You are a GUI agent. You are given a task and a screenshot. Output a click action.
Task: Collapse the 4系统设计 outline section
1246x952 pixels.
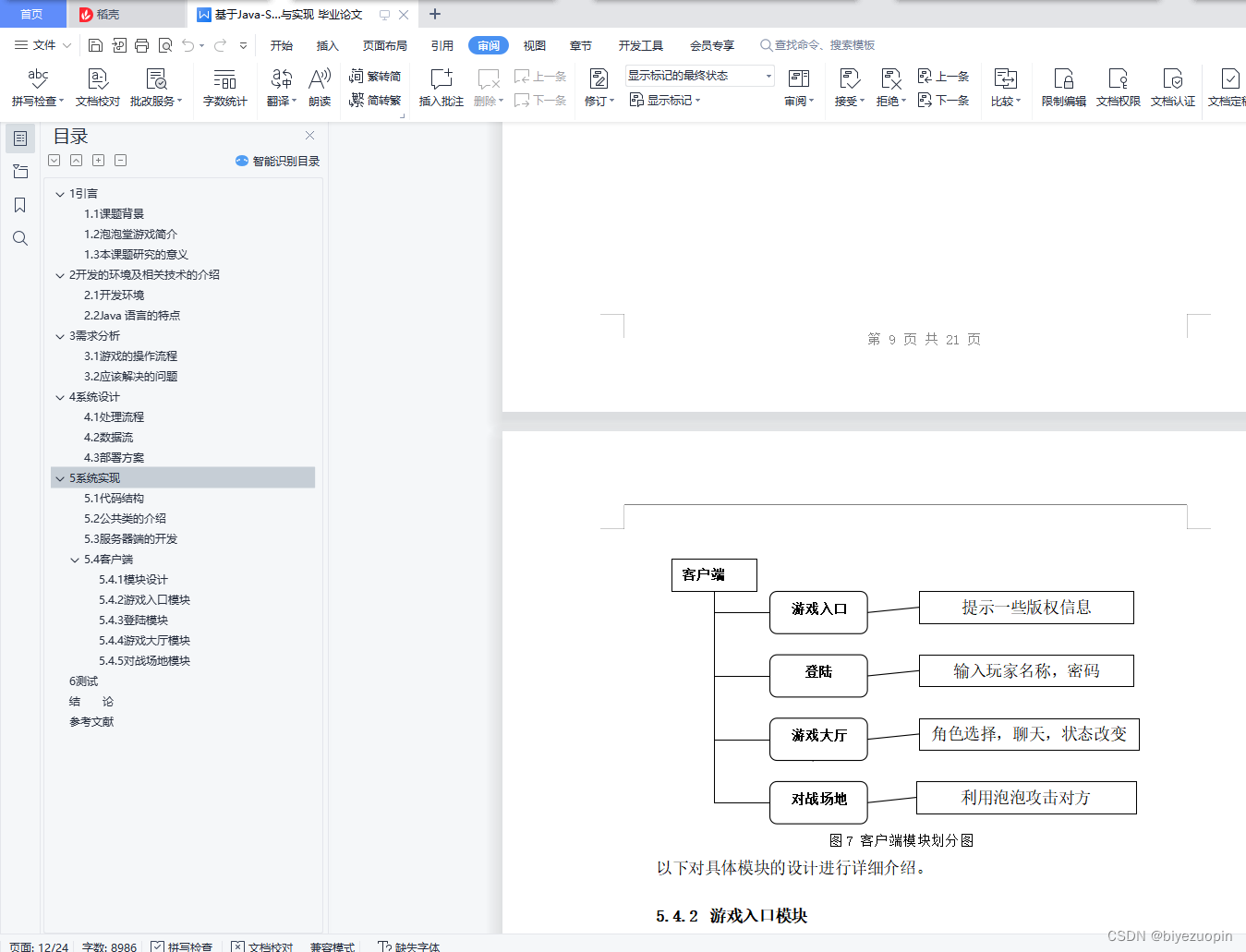point(60,397)
